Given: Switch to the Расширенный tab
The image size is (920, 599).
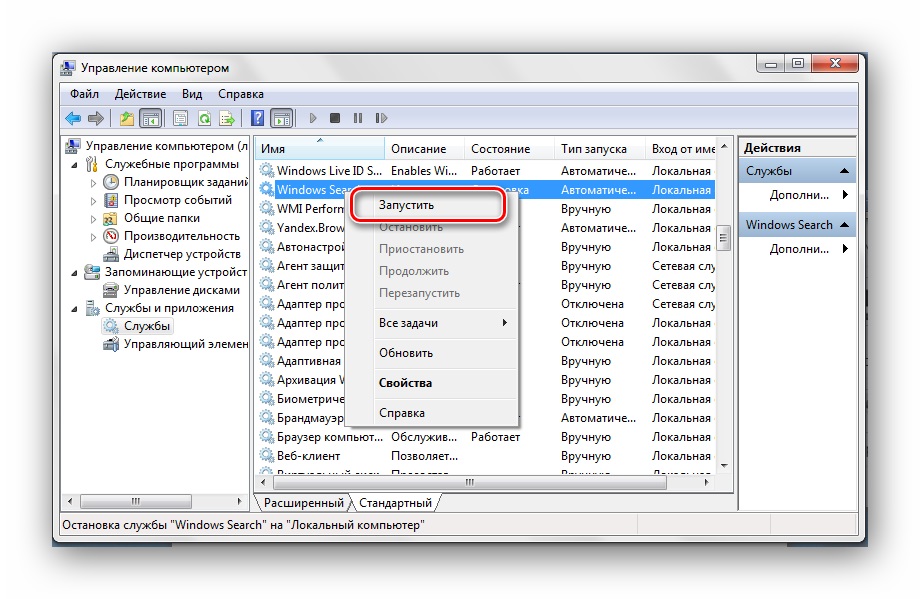Looking at the screenshot, I should coord(303,503).
